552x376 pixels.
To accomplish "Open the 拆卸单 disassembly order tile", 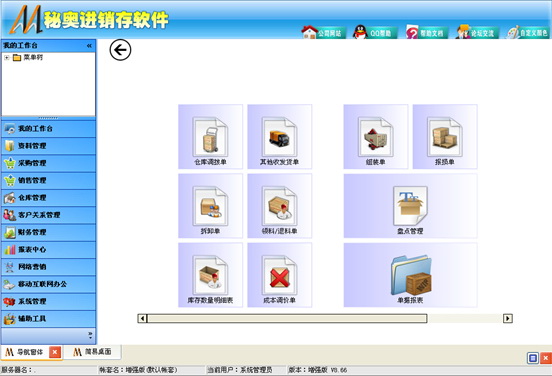I will [x=210, y=206].
